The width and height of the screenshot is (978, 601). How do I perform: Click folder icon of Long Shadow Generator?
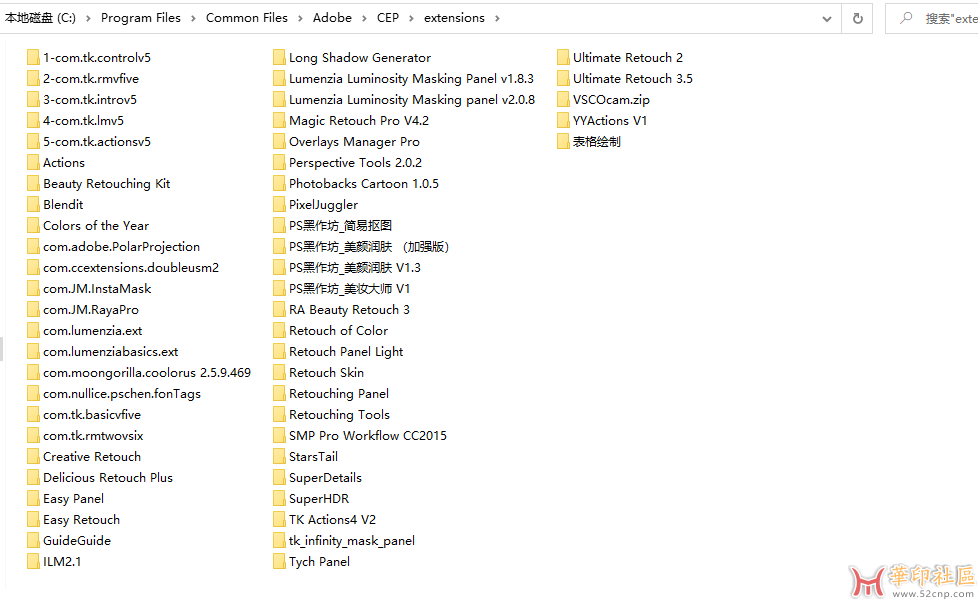click(279, 57)
